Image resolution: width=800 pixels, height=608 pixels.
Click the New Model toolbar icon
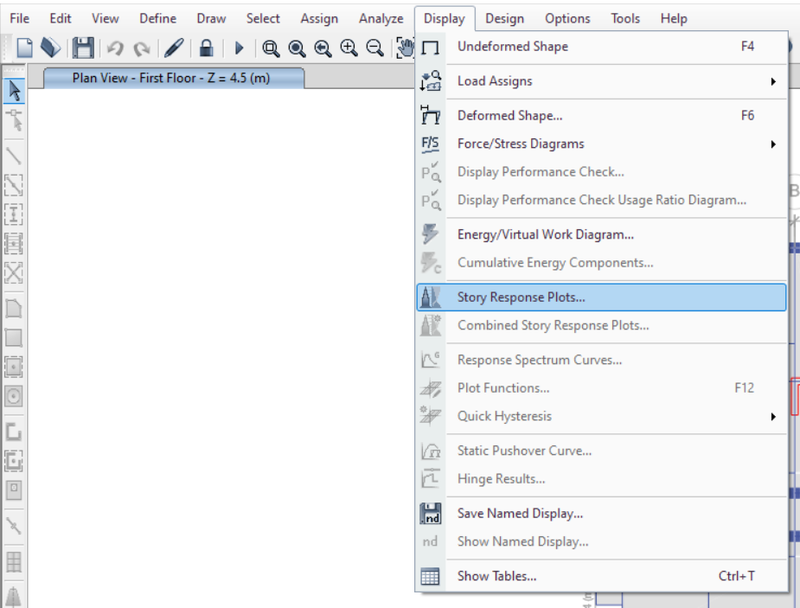point(24,48)
